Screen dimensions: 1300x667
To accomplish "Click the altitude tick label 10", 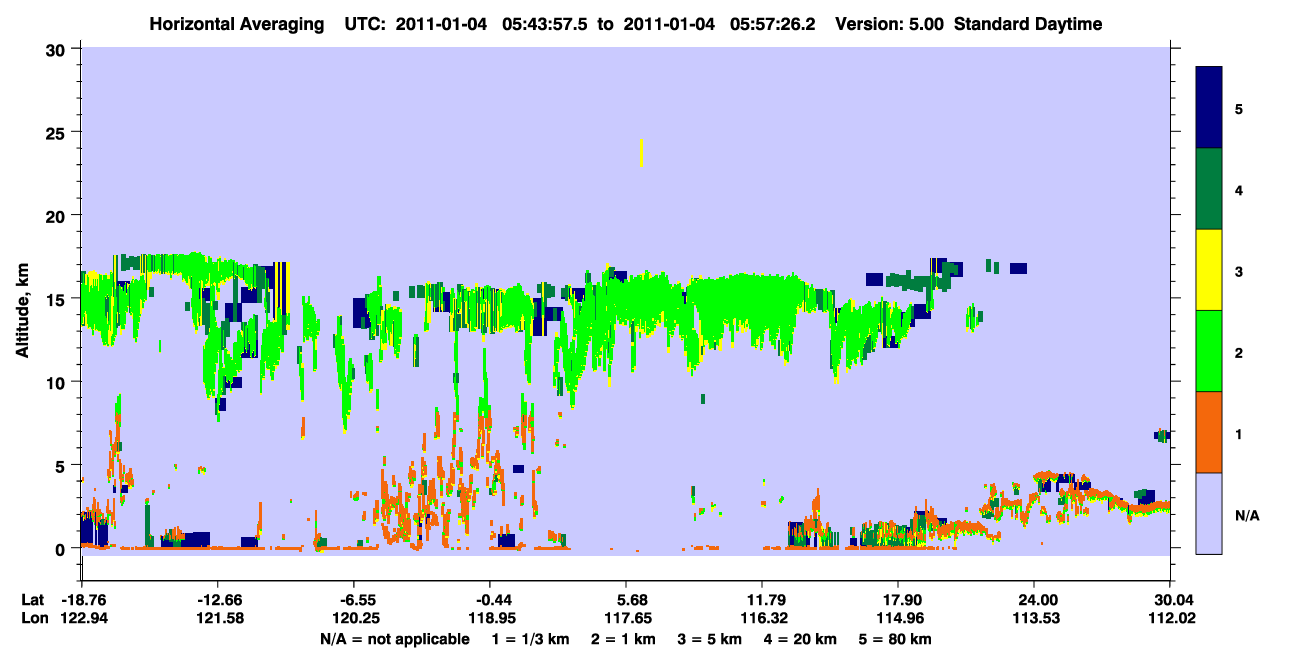I will 58,382.
